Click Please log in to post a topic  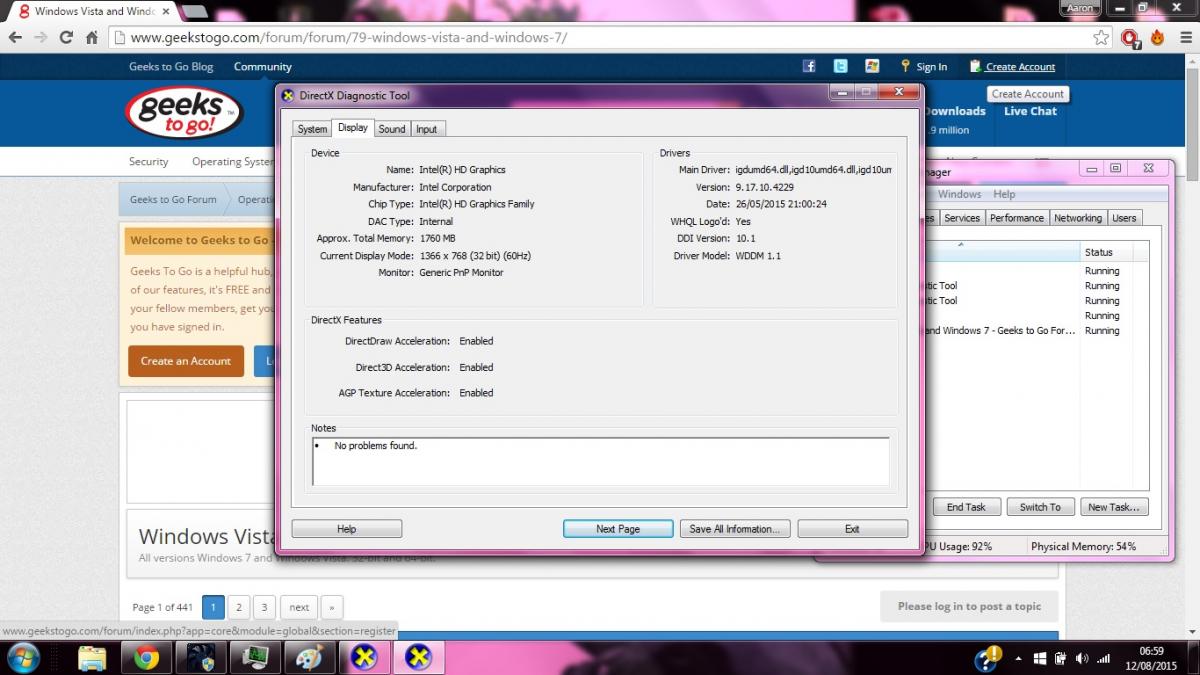click(x=969, y=606)
